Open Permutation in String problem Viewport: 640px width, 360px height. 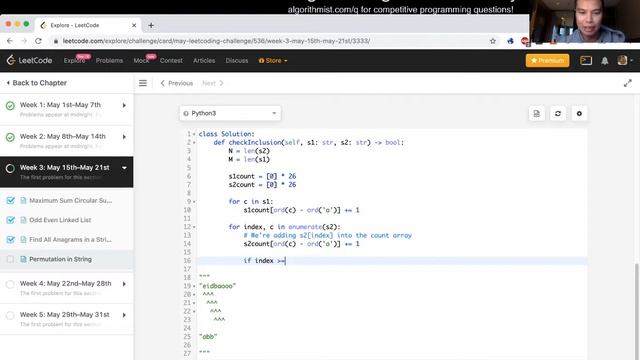click(60, 259)
